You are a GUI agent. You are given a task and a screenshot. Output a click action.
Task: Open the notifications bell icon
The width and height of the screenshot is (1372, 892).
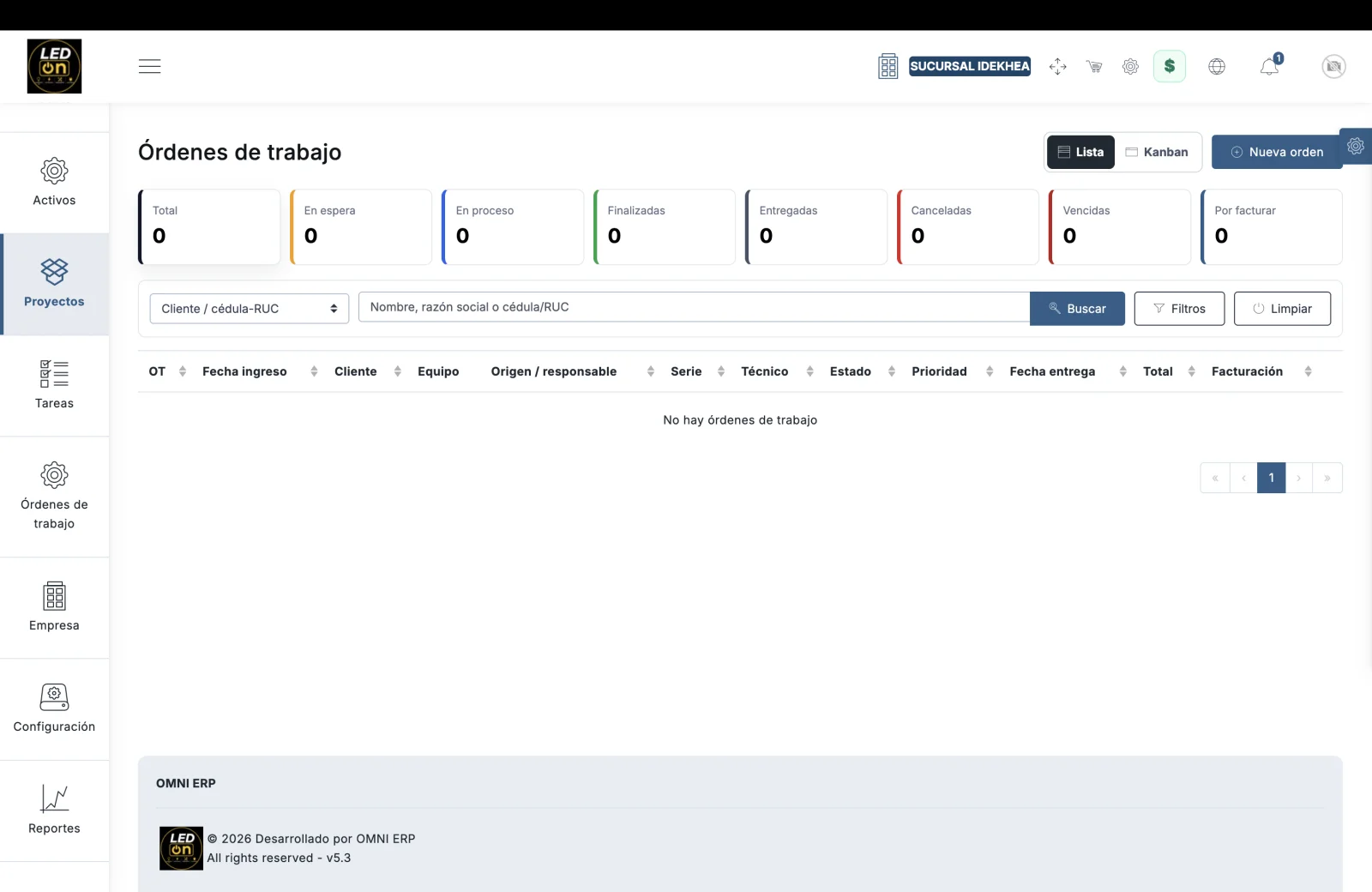[1270, 66]
